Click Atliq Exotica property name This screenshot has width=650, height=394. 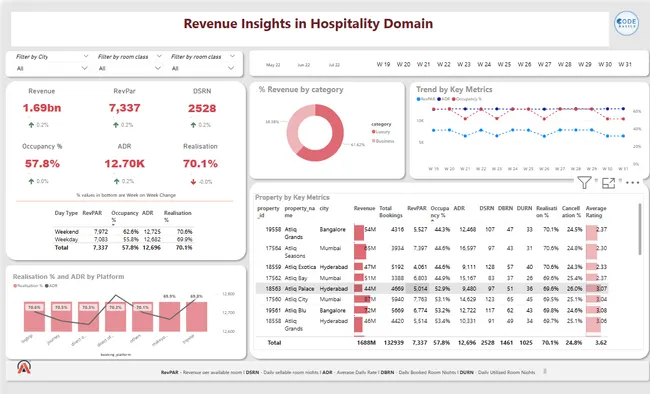[300, 267]
